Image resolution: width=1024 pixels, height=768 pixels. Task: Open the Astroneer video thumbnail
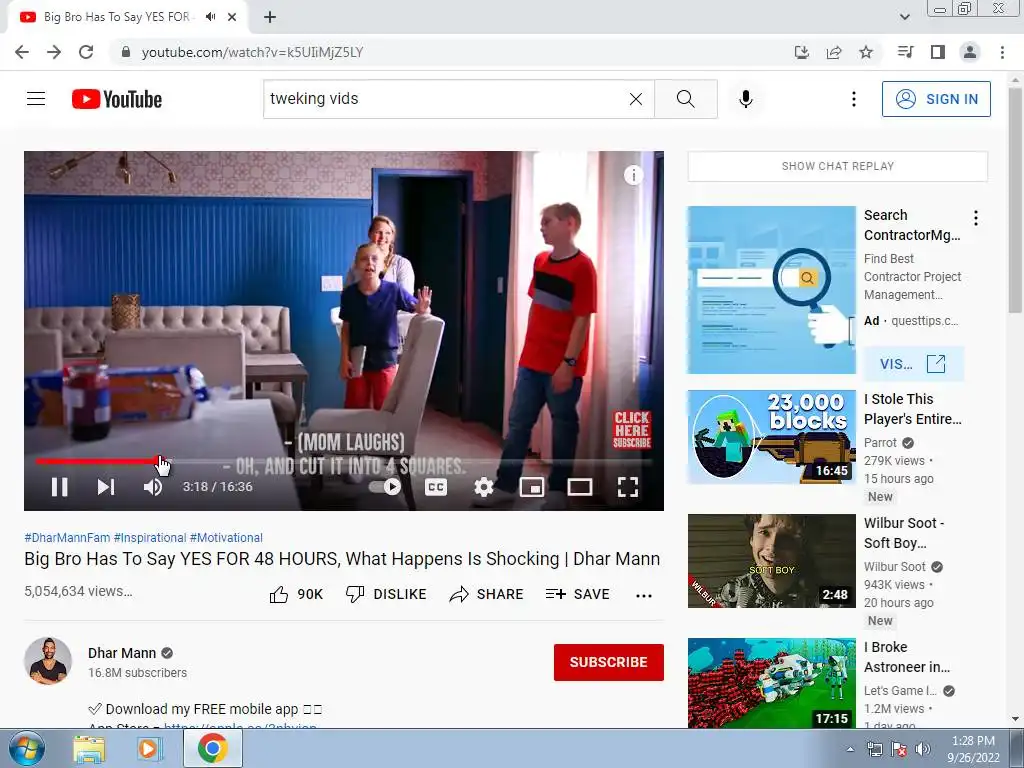coord(771,683)
